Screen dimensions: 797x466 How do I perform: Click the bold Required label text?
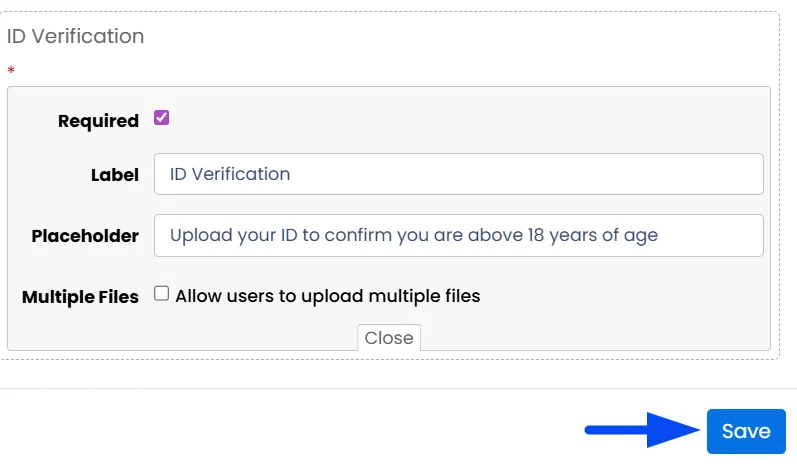(98, 121)
